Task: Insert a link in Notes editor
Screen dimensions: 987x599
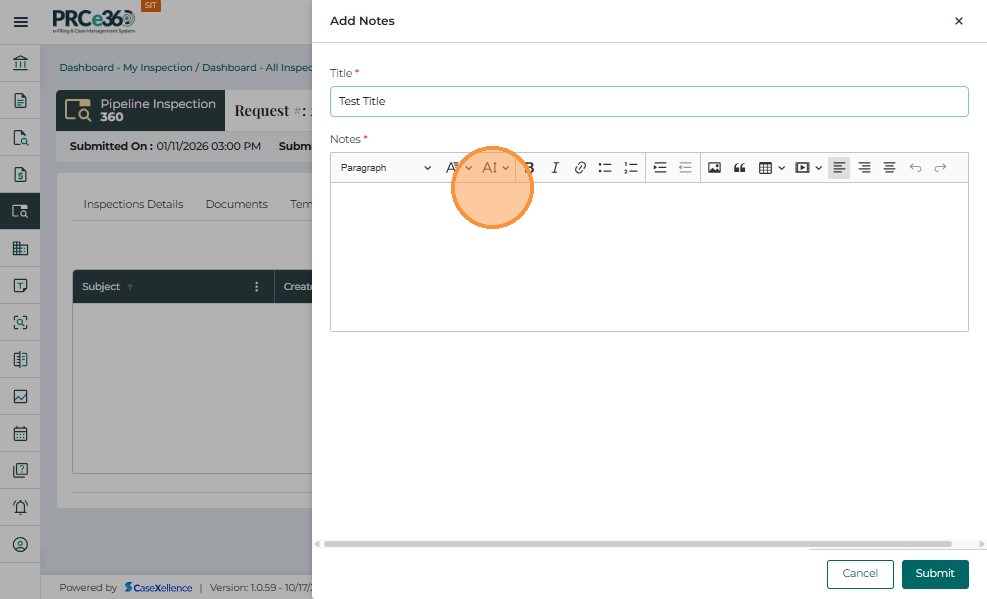Action: coord(580,168)
